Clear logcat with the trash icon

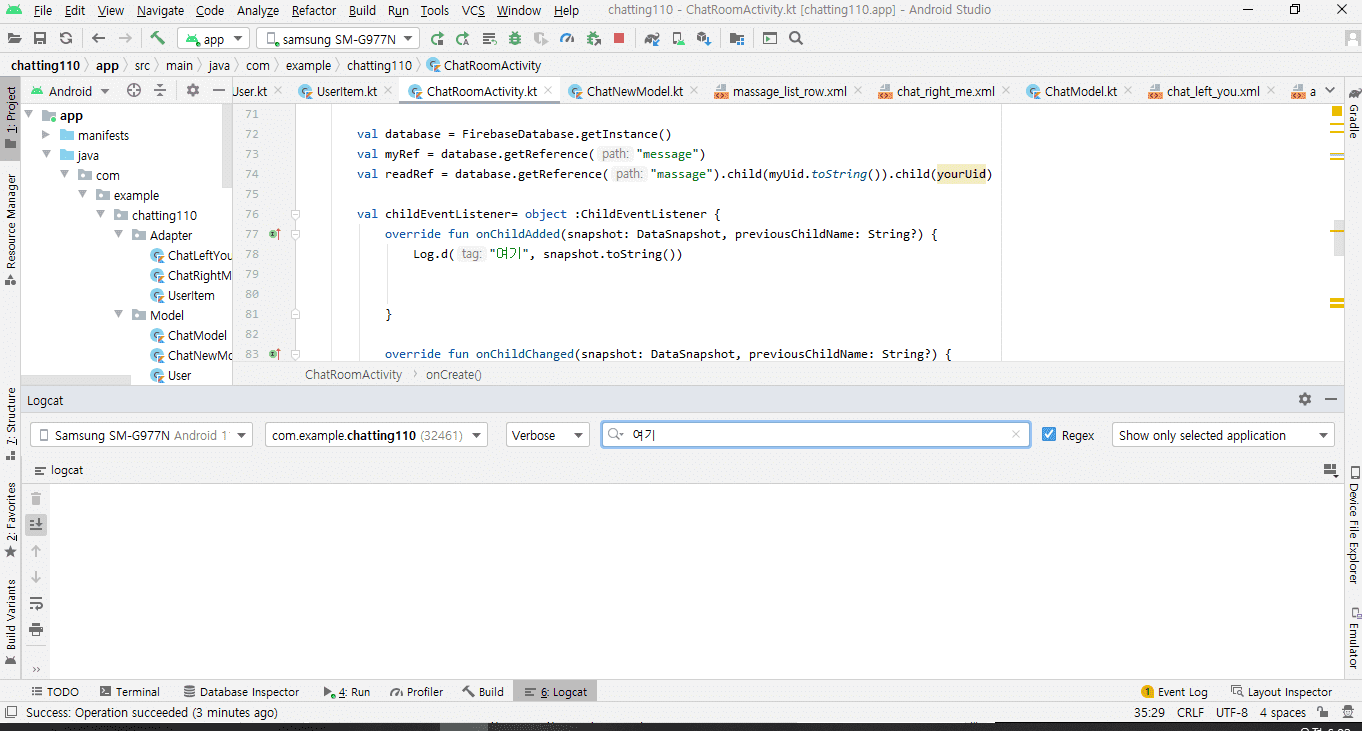(x=36, y=498)
